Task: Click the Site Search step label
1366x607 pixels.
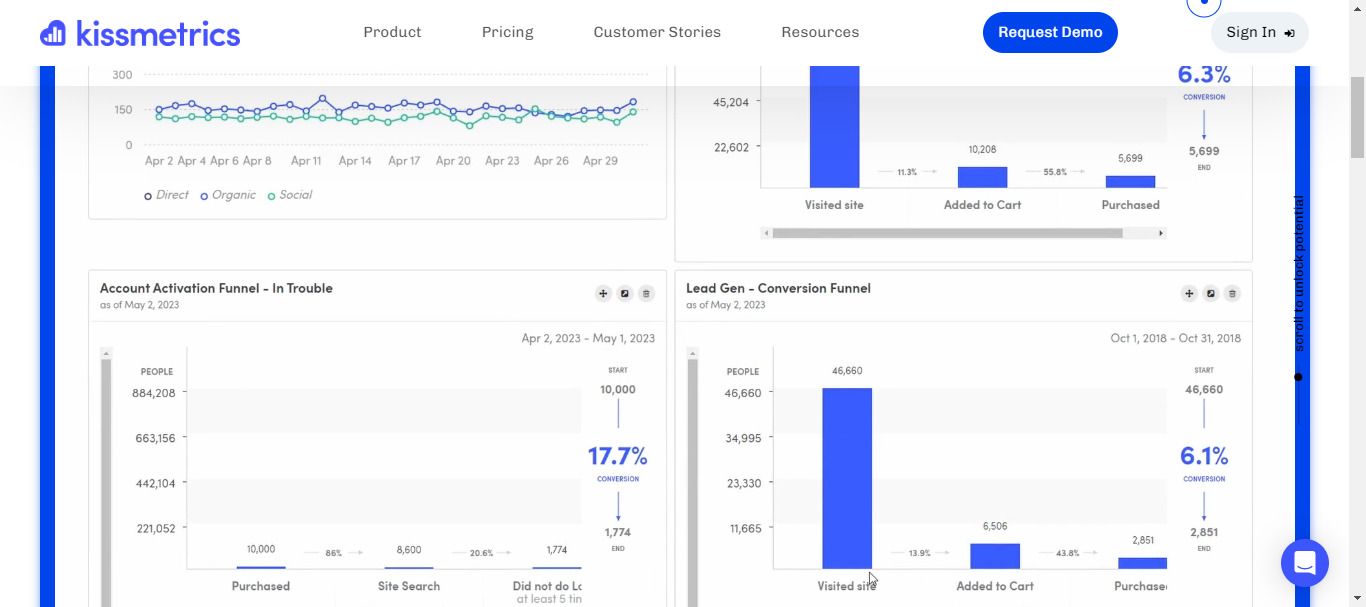Action: coord(409,586)
